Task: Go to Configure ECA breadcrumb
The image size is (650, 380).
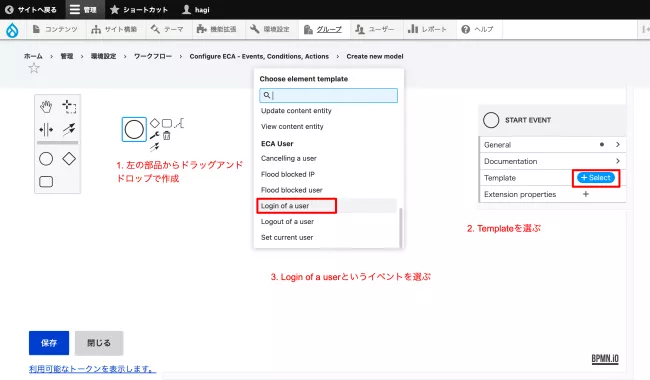Action: click(259, 56)
